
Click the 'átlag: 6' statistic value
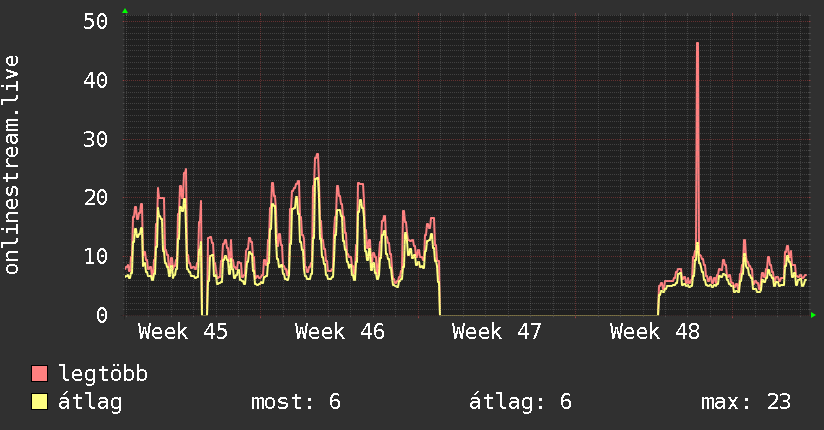(520, 402)
